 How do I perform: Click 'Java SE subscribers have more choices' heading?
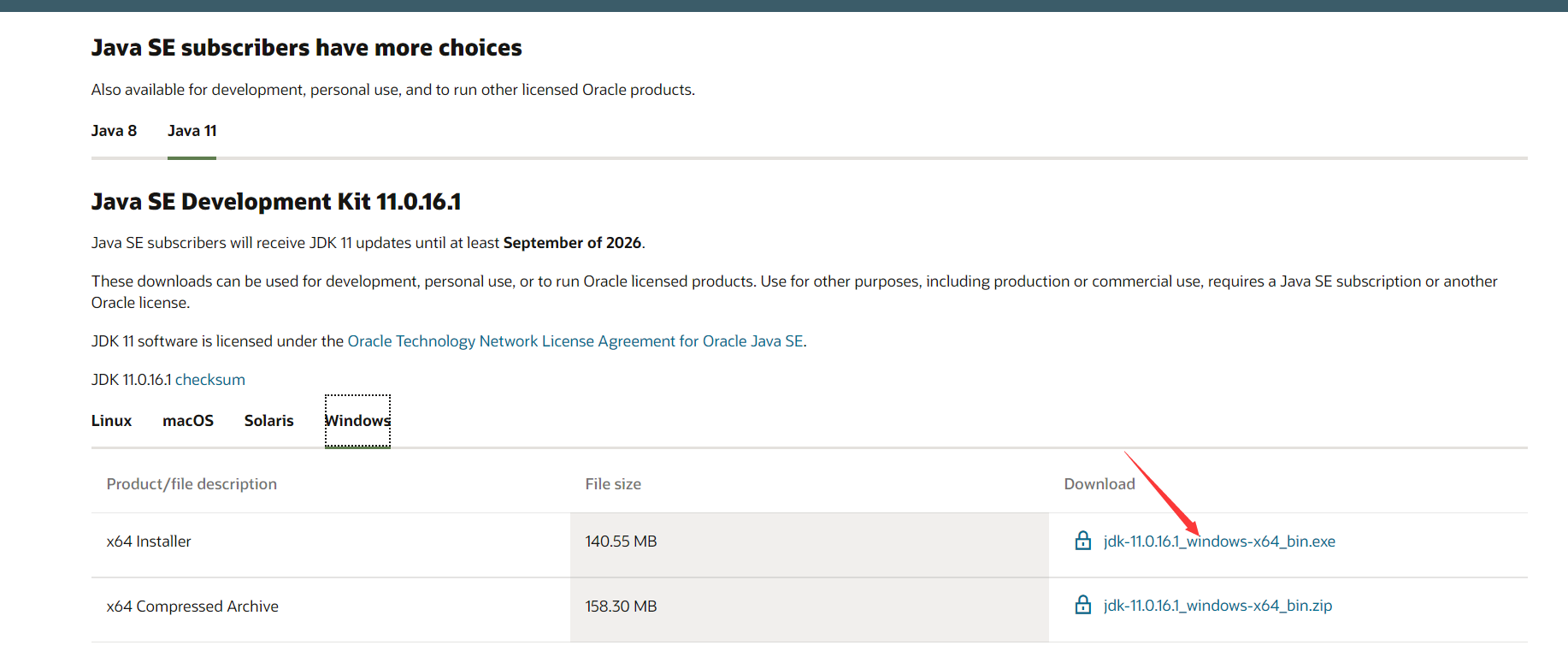click(x=306, y=48)
